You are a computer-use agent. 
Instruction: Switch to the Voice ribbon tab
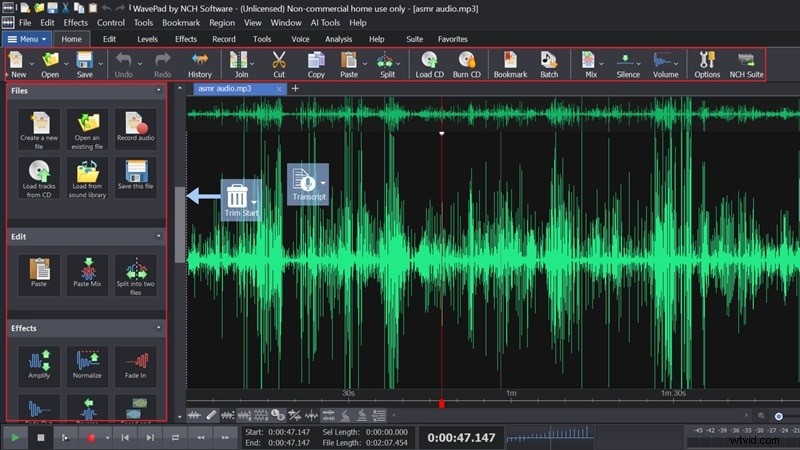(300, 39)
